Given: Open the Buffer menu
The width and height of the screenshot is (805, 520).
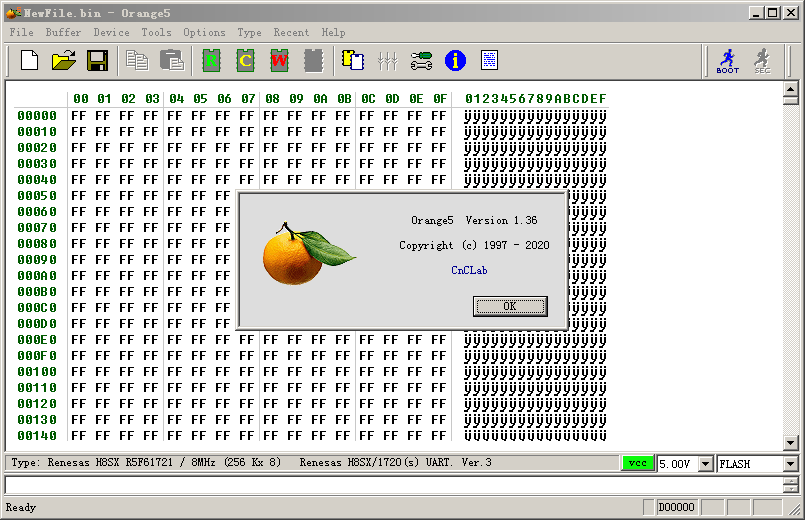Looking at the screenshot, I should pos(63,32).
